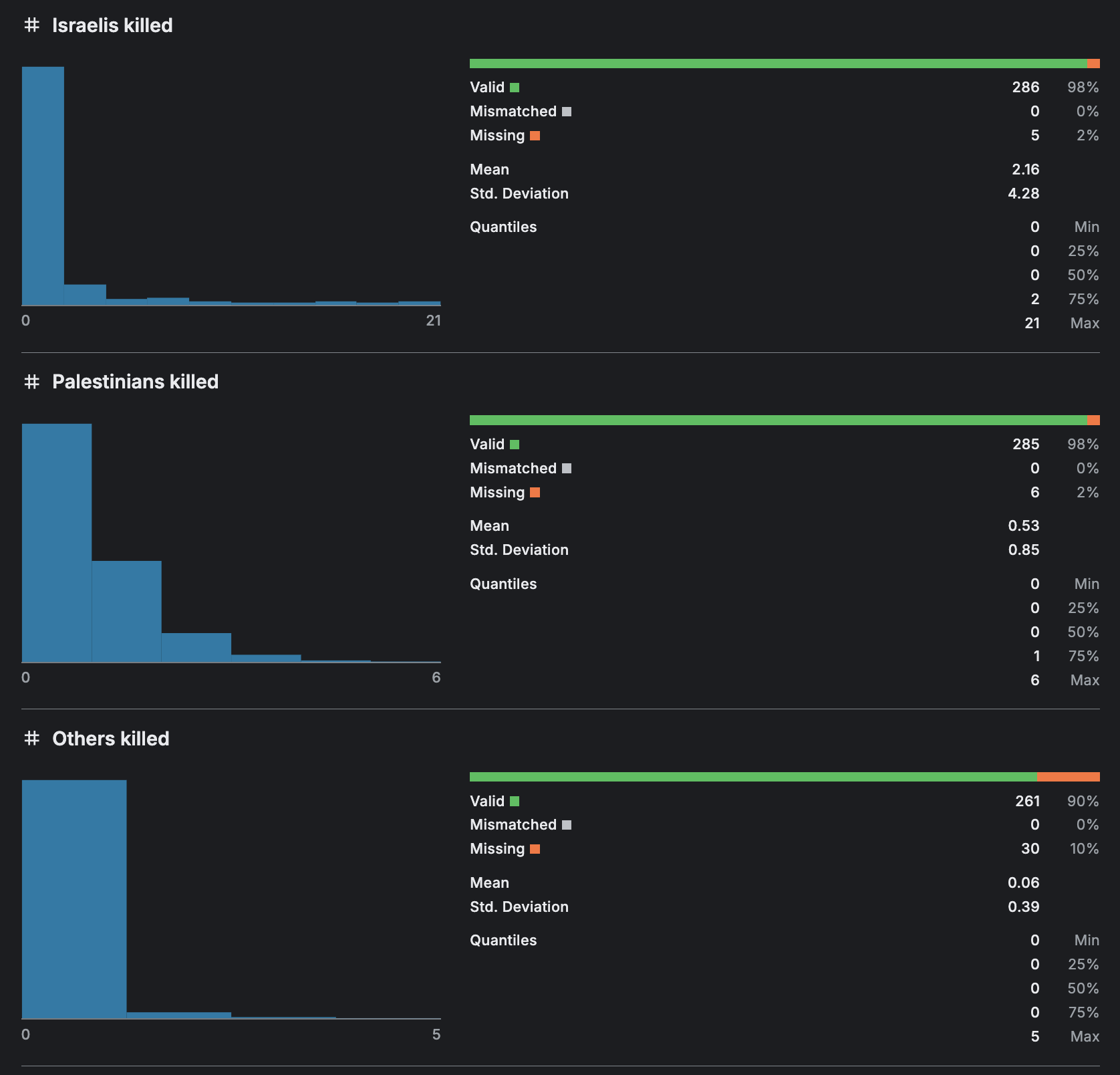Click the Others killed column title
Screen dimensions: 1120x1075
[x=110, y=738]
